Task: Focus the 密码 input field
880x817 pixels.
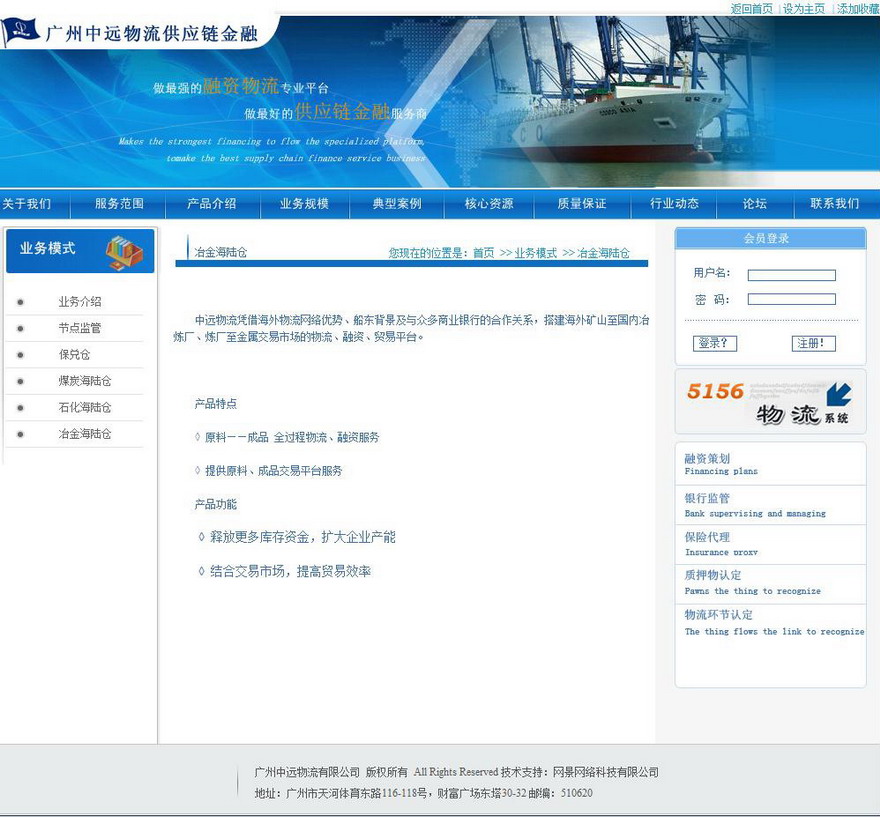Action: [791, 299]
